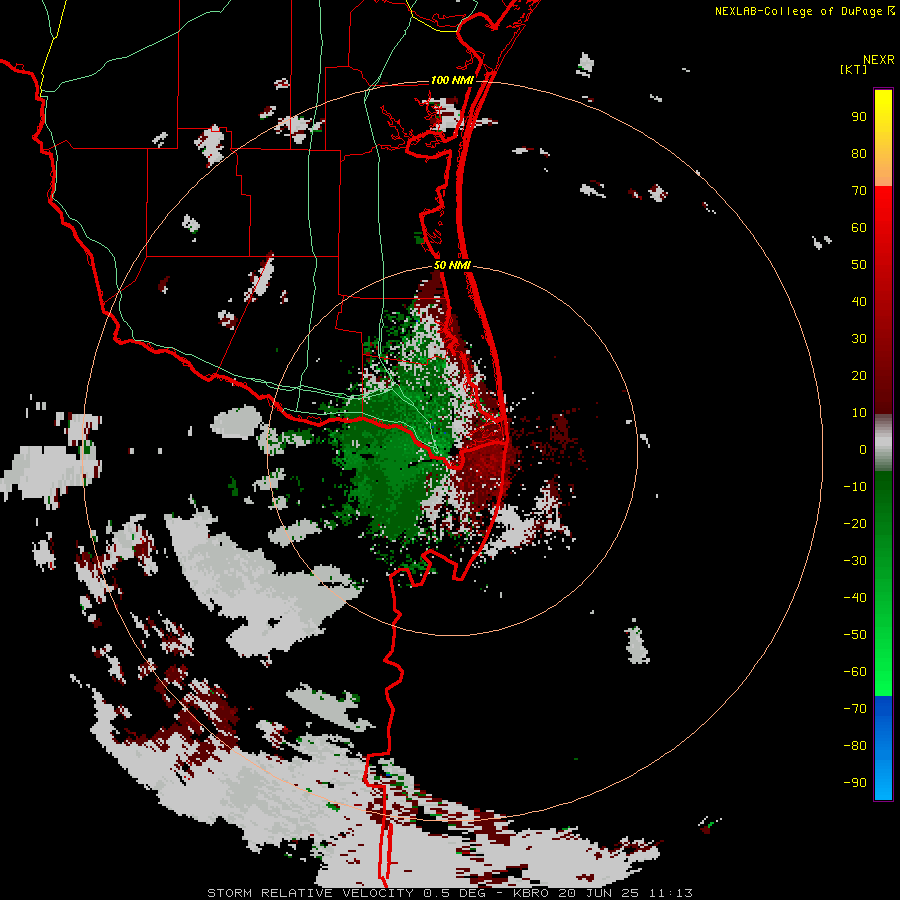Click the 100 NMI range ring label
Image resolution: width=900 pixels, height=900 pixels.
pos(452,80)
